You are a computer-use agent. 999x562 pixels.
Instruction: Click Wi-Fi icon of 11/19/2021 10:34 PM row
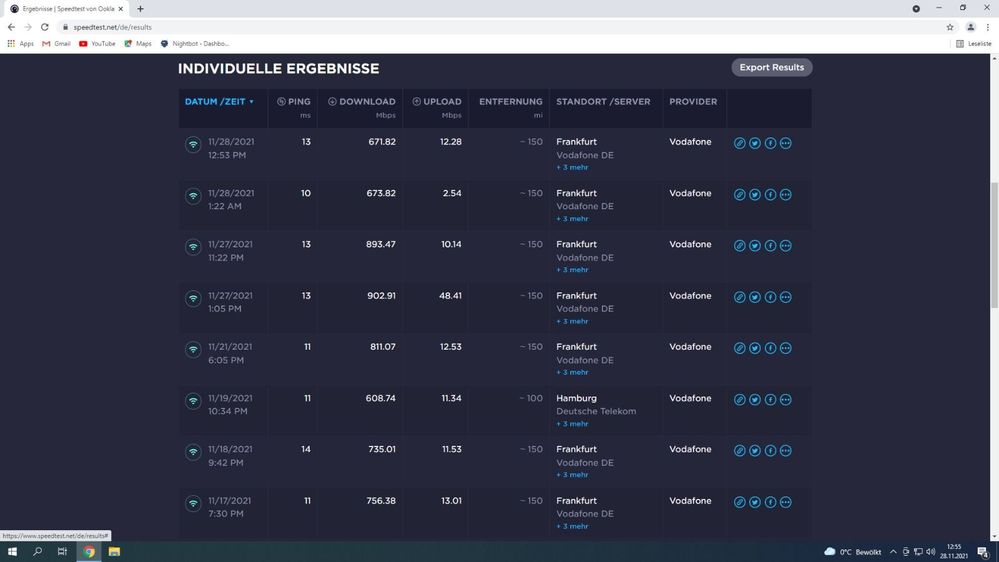(193, 401)
